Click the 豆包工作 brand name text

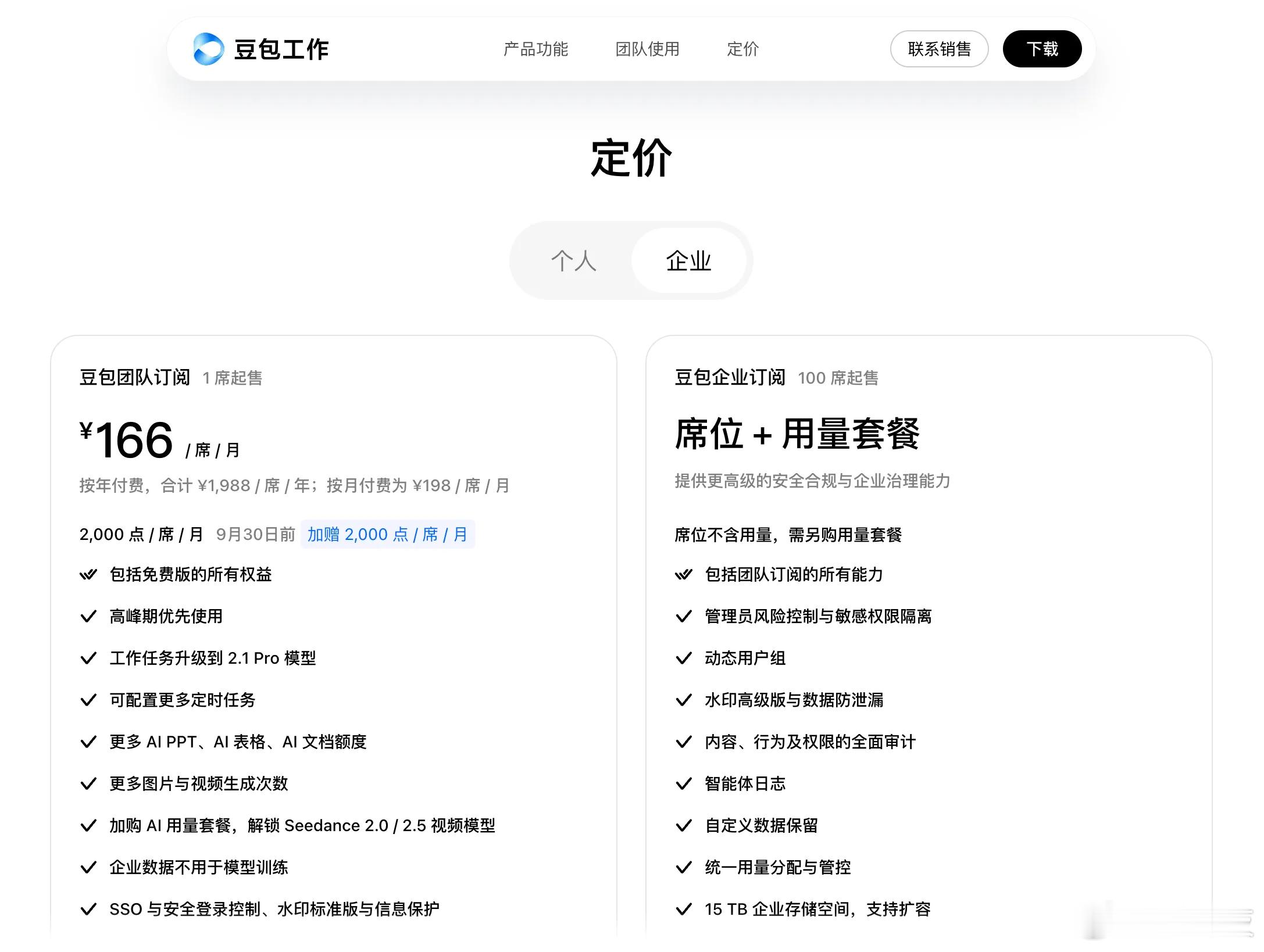pyautogui.click(x=281, y=49)
